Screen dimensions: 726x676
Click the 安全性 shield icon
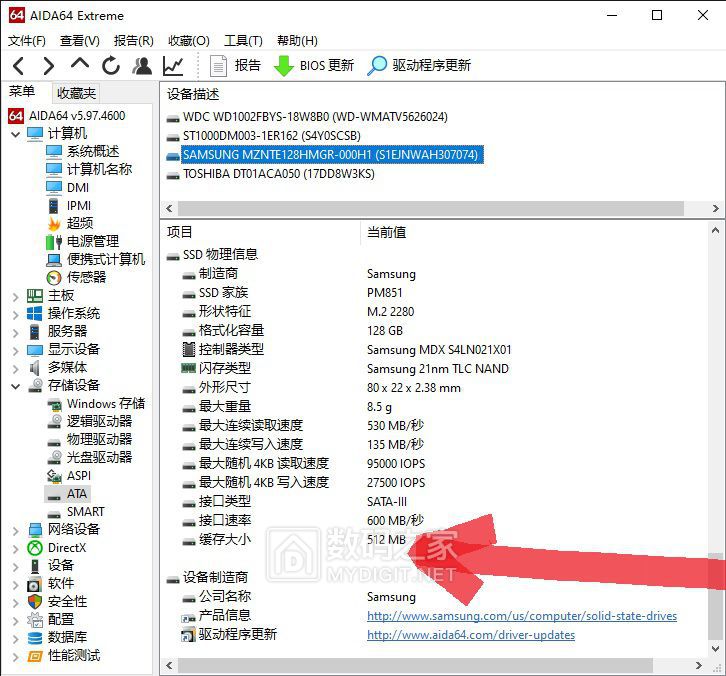(x=35, y=602)
